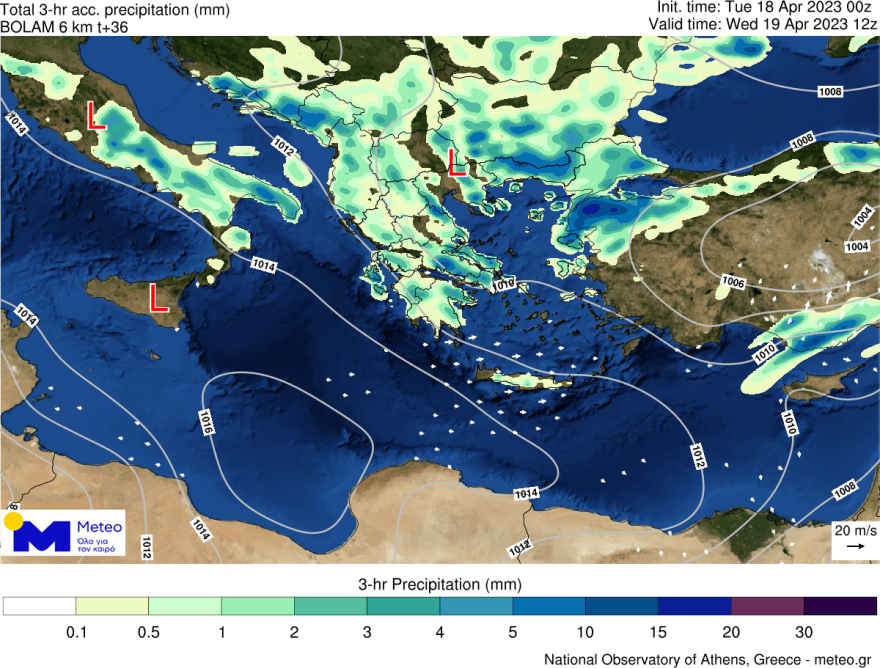This screenshot has width=880, height=668.
Task: Choose the purple 20–30 mm legend swatch
Action: pyautogui.click(x=767, y=606)
